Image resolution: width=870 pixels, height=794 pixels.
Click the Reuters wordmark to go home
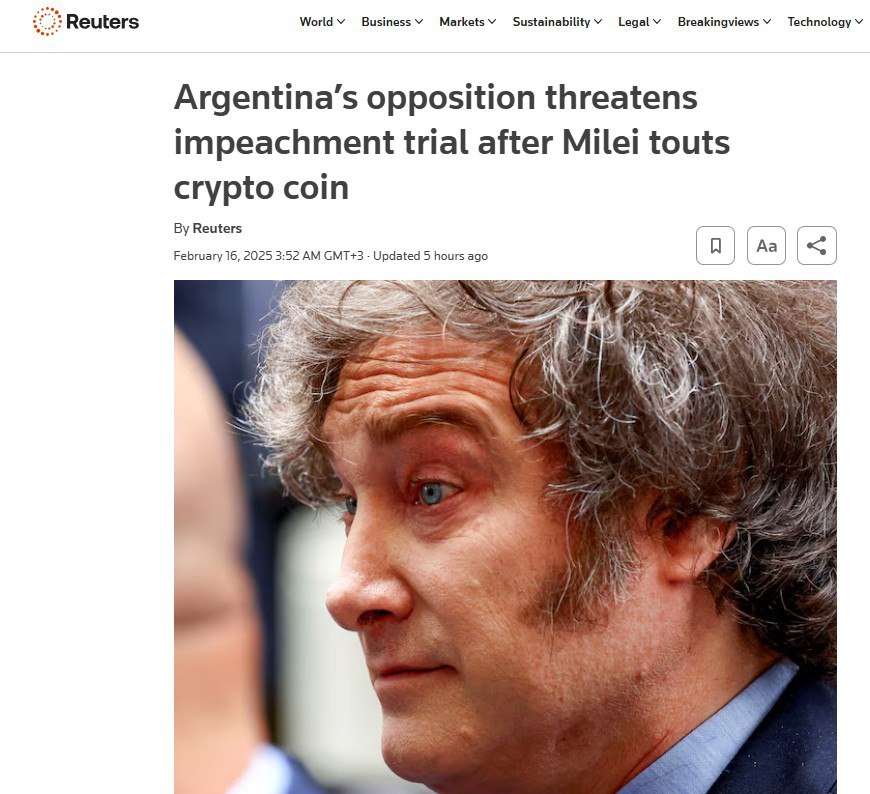click(x=102, y=22)
